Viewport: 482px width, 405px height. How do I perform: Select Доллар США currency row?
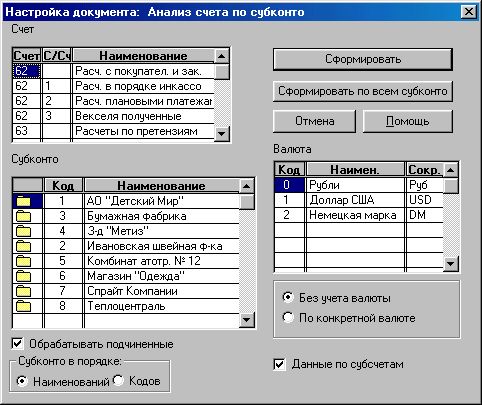click(359, 200)
